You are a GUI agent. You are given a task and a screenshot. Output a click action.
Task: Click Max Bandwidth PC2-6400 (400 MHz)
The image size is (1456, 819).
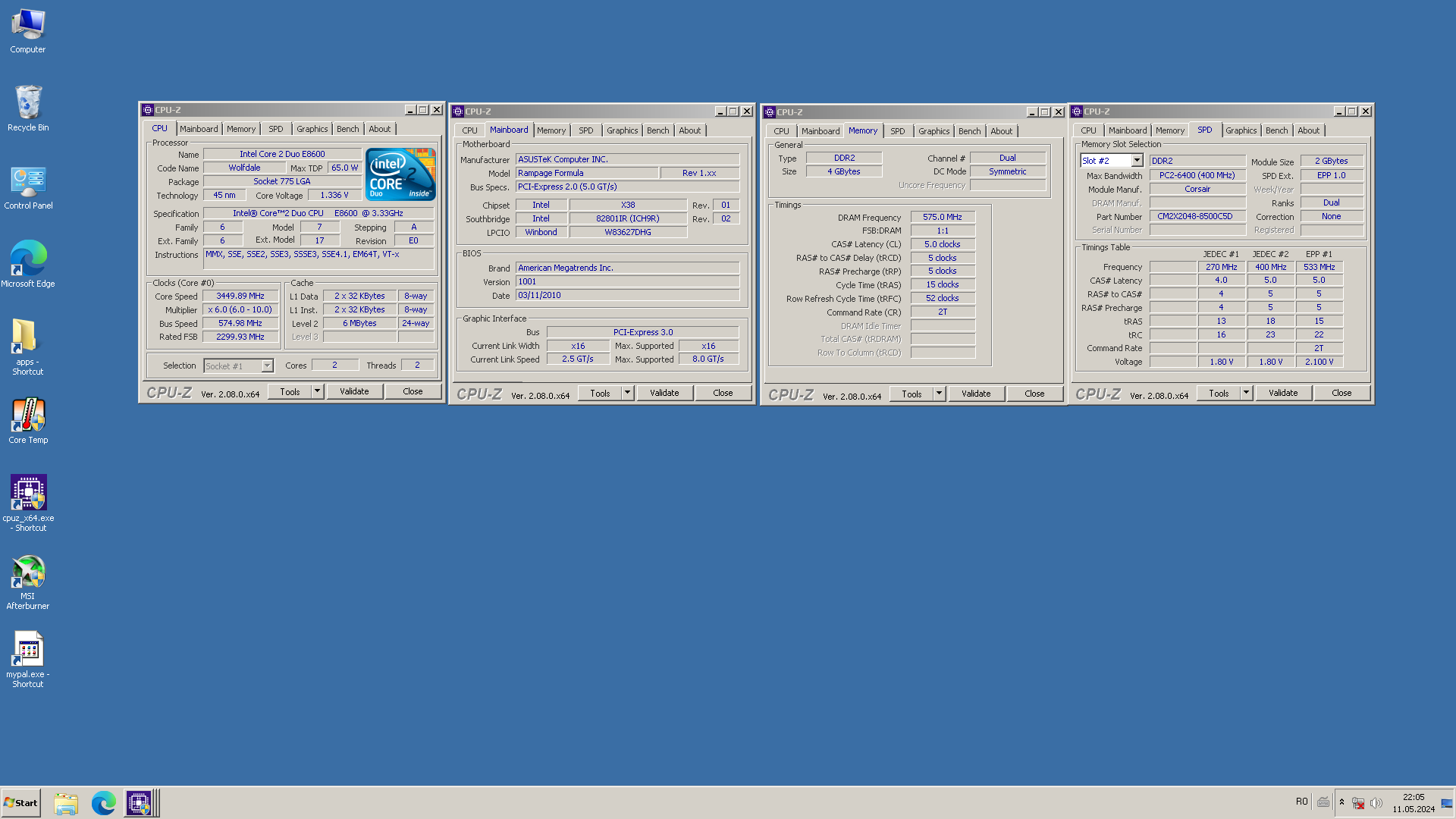(1197, 176)
